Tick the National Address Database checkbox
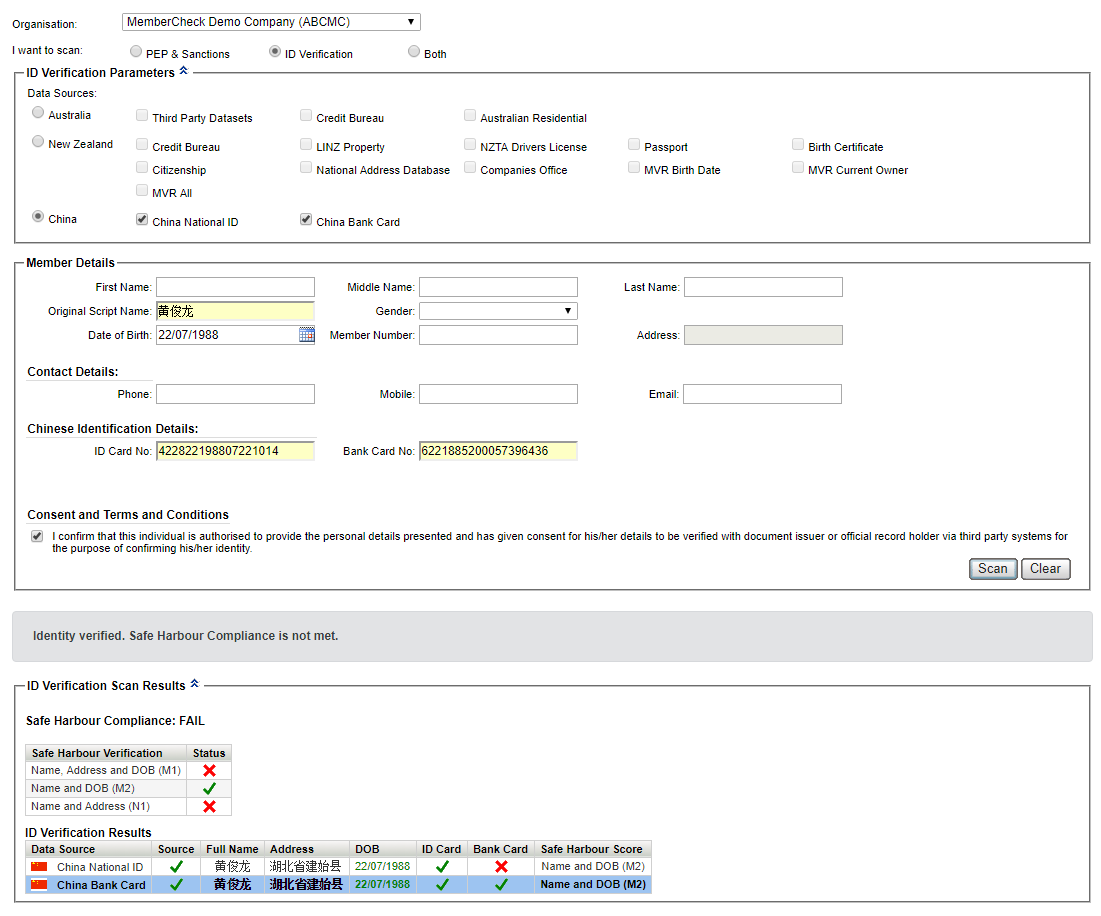The height and width of the screenshot is (916, 1101). pyautogui.click(x=306, y=167)
